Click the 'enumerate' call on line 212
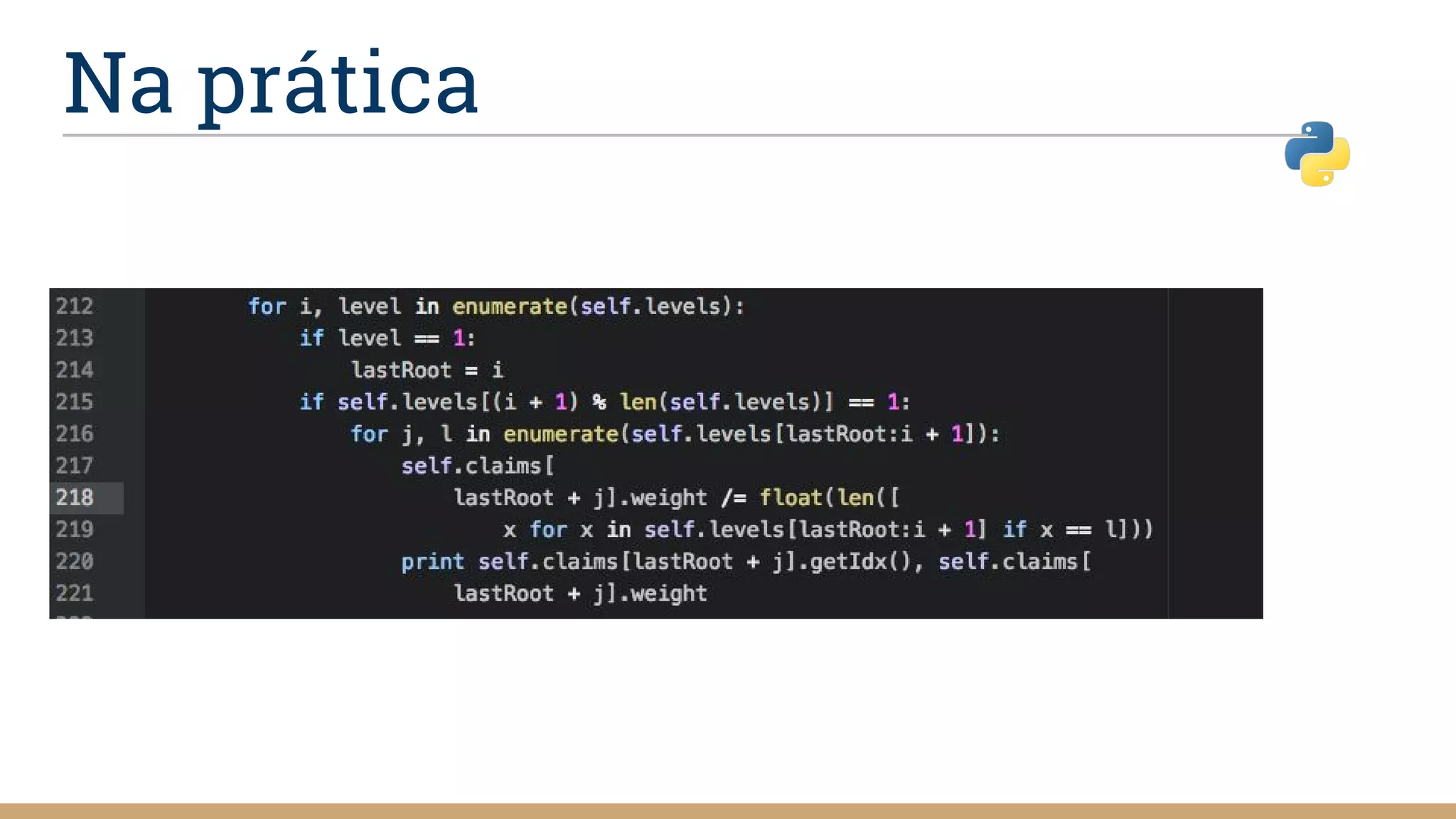The image size is (1456, 819). (509, 306)
